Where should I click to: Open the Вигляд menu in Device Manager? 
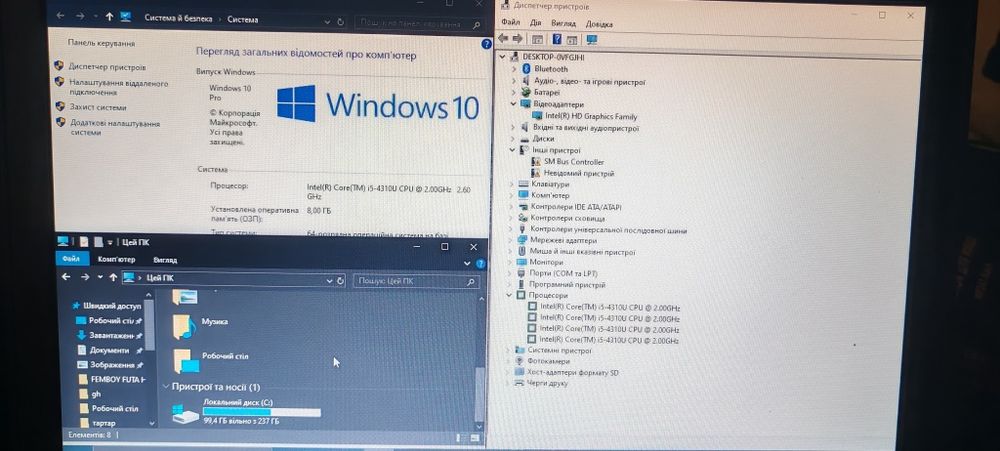(564, 24)
